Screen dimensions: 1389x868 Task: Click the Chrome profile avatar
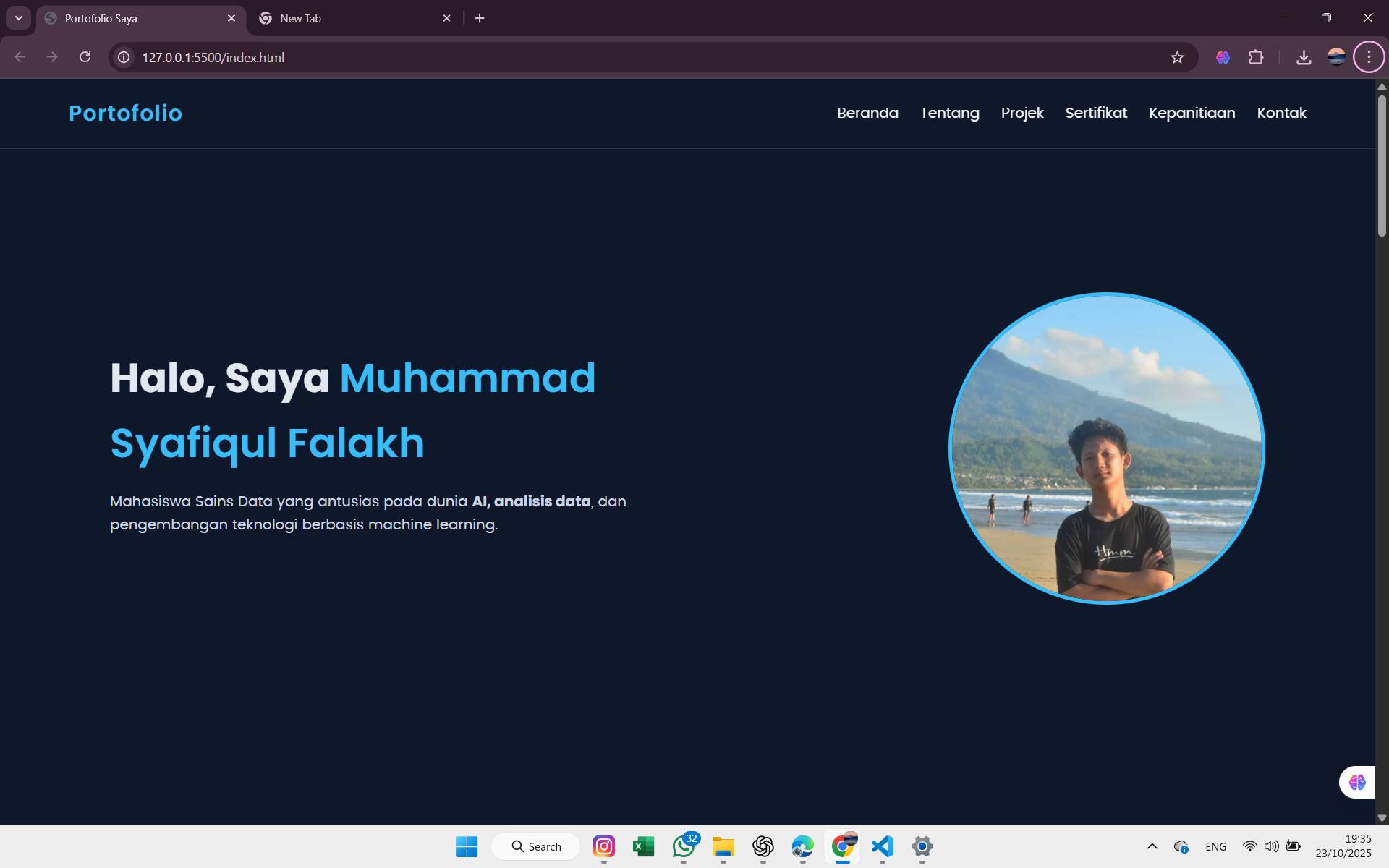pyautogui.click(x=1336, y=57)
